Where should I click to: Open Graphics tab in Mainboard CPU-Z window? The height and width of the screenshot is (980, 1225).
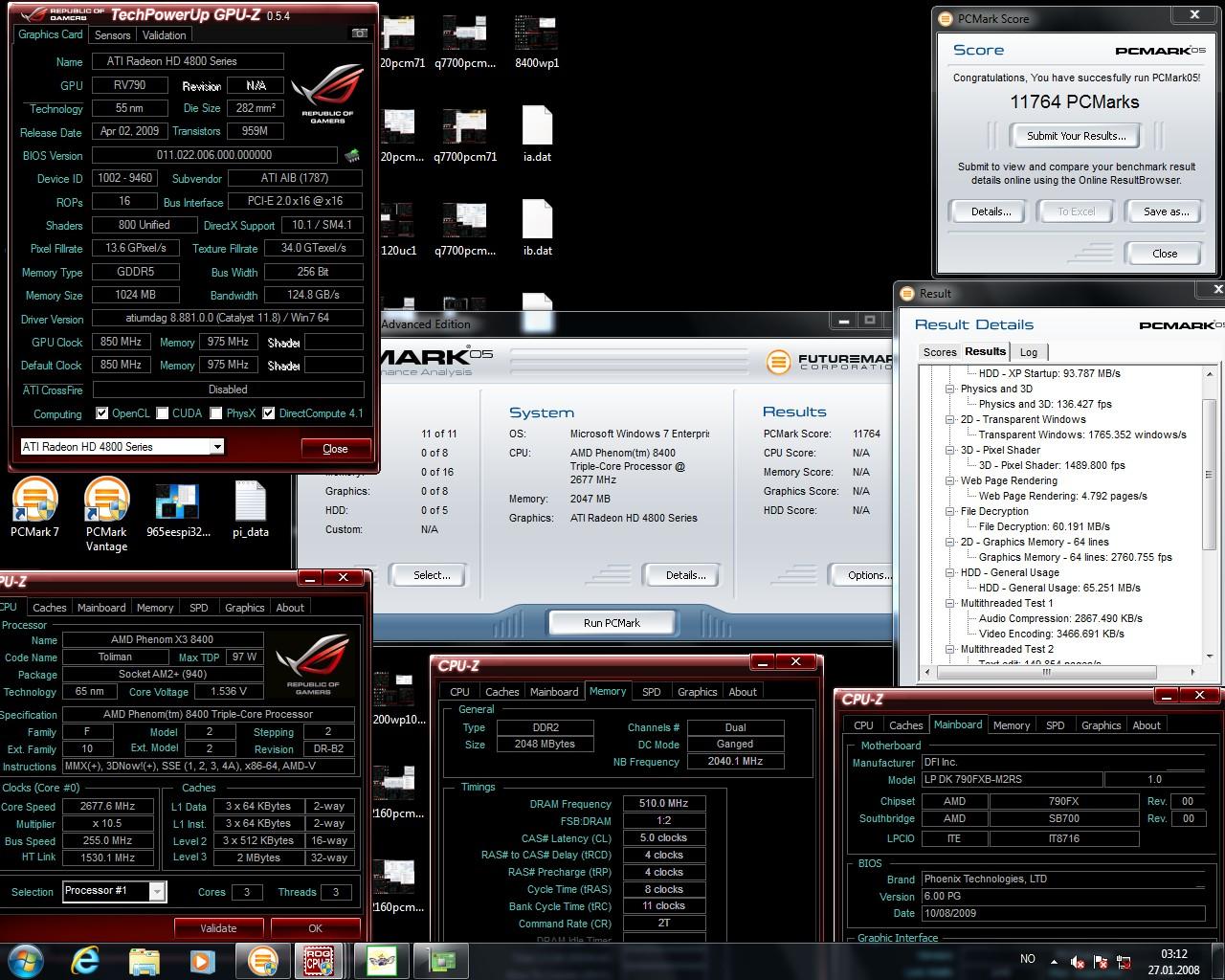coord(1102,725)
